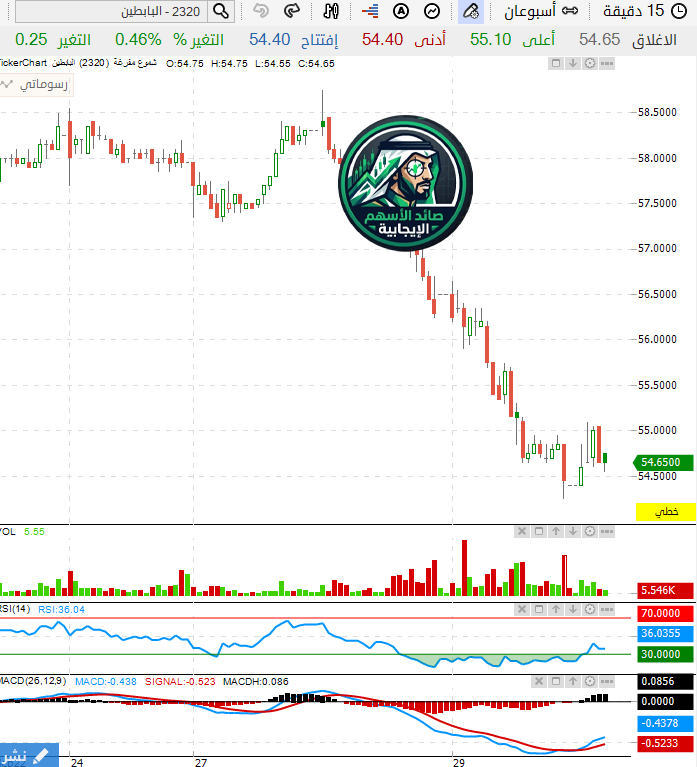Image resolution: width=697 pixels, height=767 pixels.
Task: Click the blue -0.4378 MACD value tag
Action: 665,723
